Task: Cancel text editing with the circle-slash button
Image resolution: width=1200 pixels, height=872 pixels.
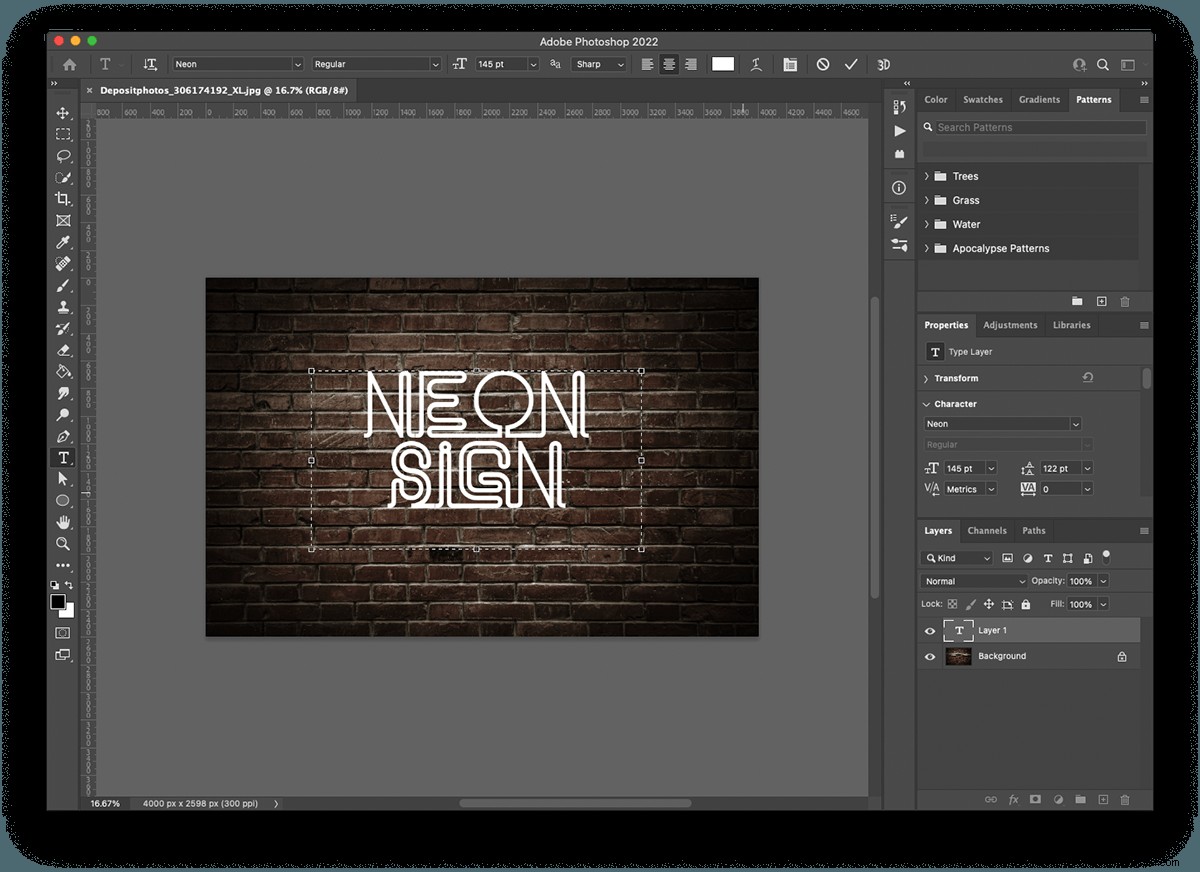Action: (822, 64)
